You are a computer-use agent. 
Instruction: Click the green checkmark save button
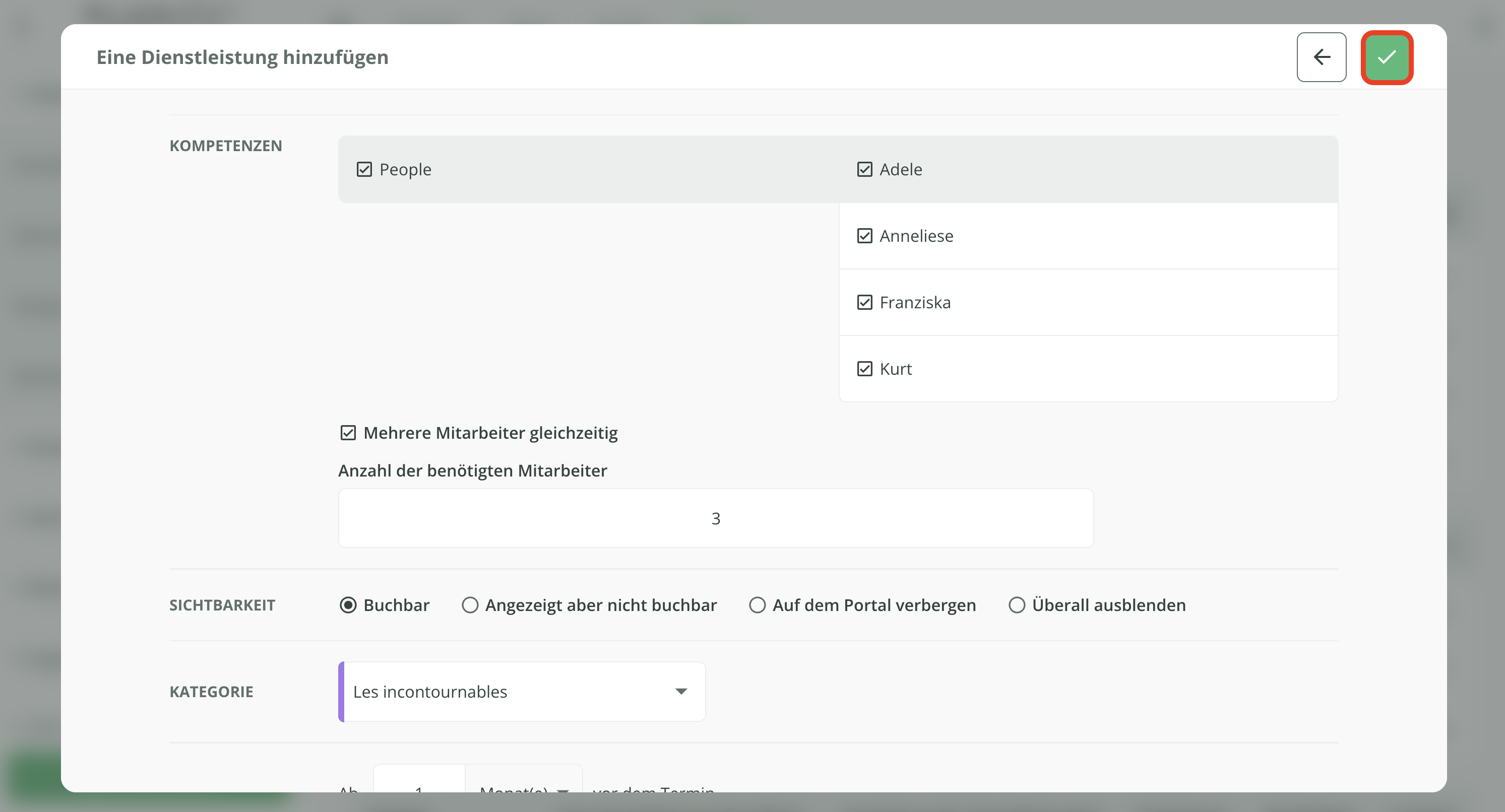point(1387,57)
